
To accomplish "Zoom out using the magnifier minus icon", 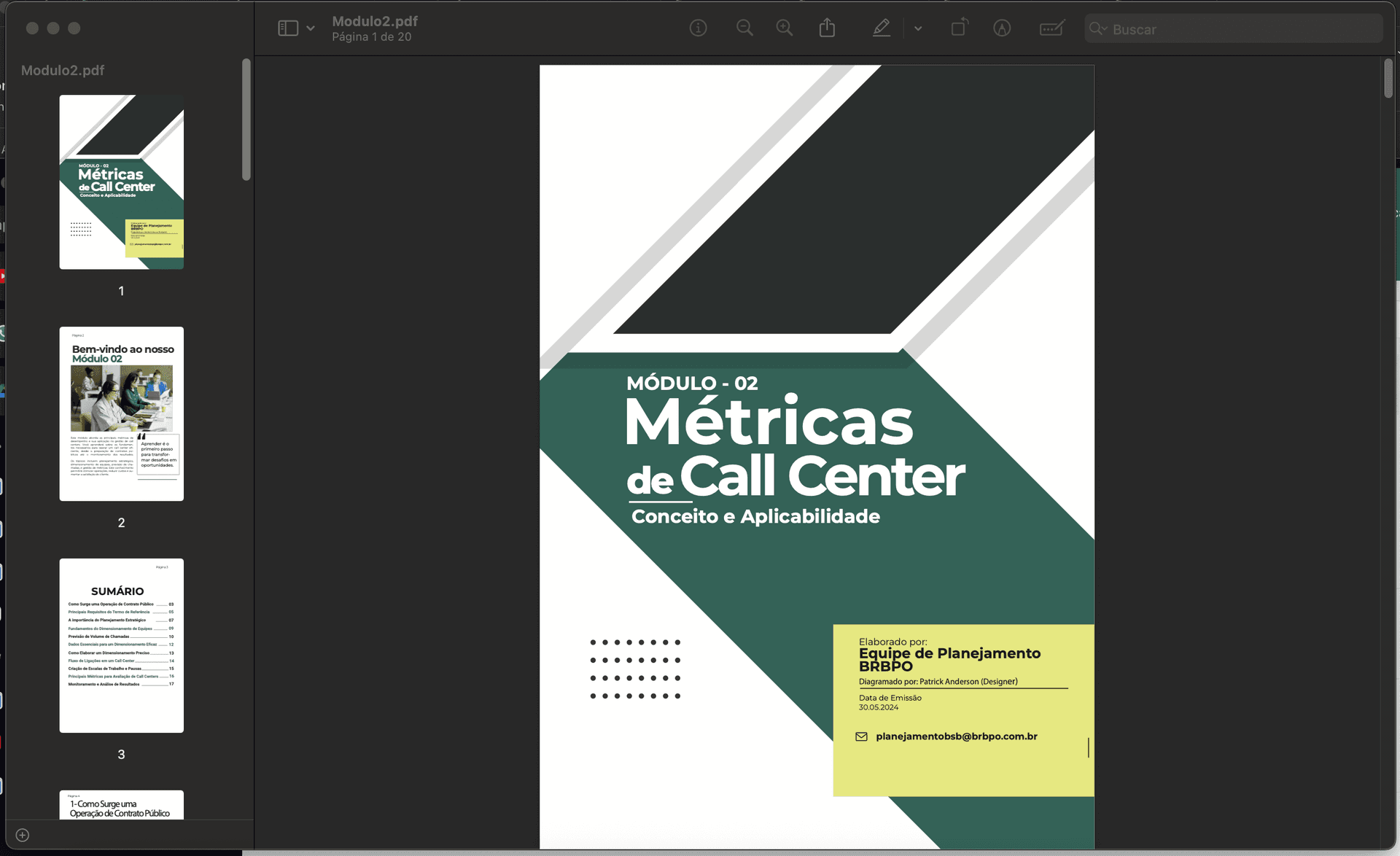I will 744,28.
